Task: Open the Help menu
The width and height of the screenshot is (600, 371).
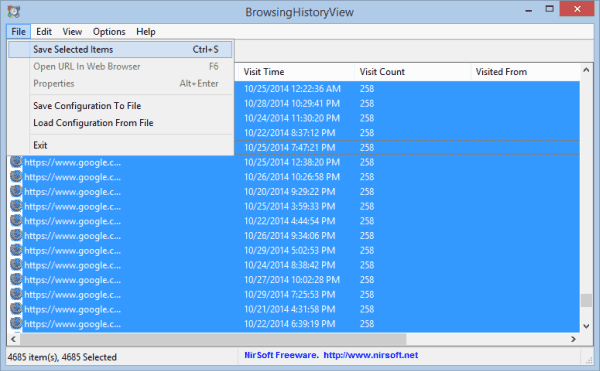Action: pos(146,32)
